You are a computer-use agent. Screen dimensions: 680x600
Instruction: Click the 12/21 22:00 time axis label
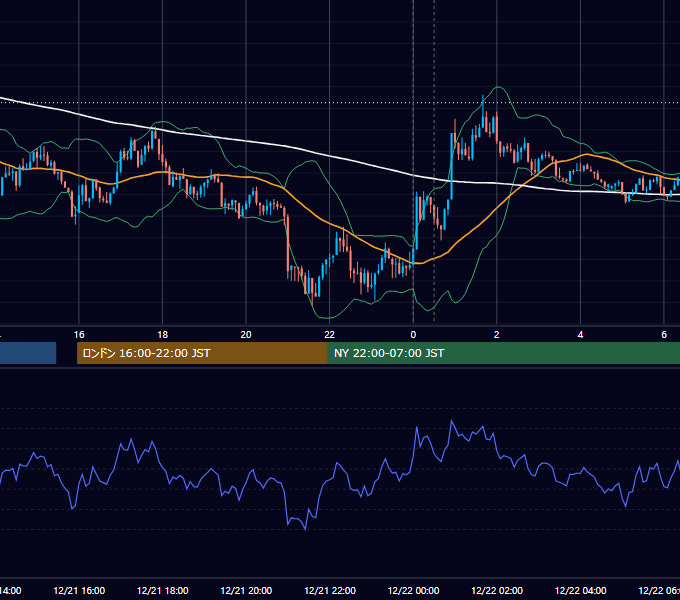click(330, 590)
